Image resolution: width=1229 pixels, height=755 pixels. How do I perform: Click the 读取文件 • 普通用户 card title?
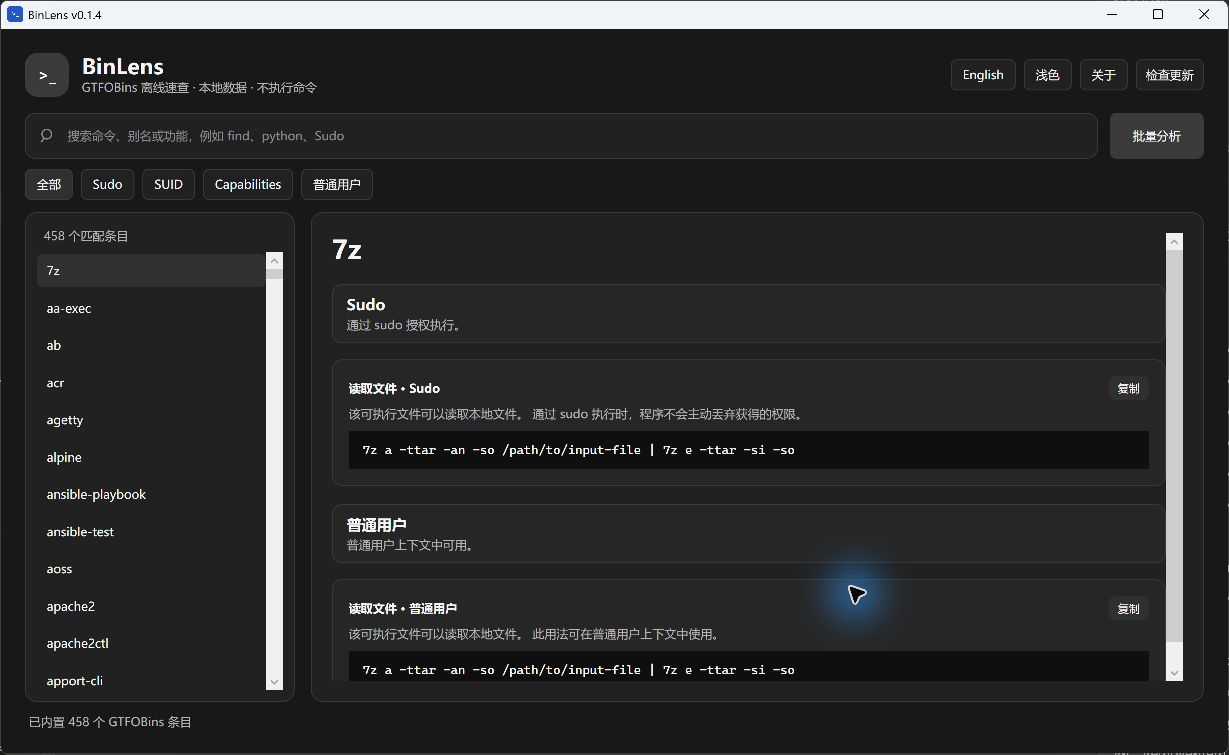click(x=403, y=608)
